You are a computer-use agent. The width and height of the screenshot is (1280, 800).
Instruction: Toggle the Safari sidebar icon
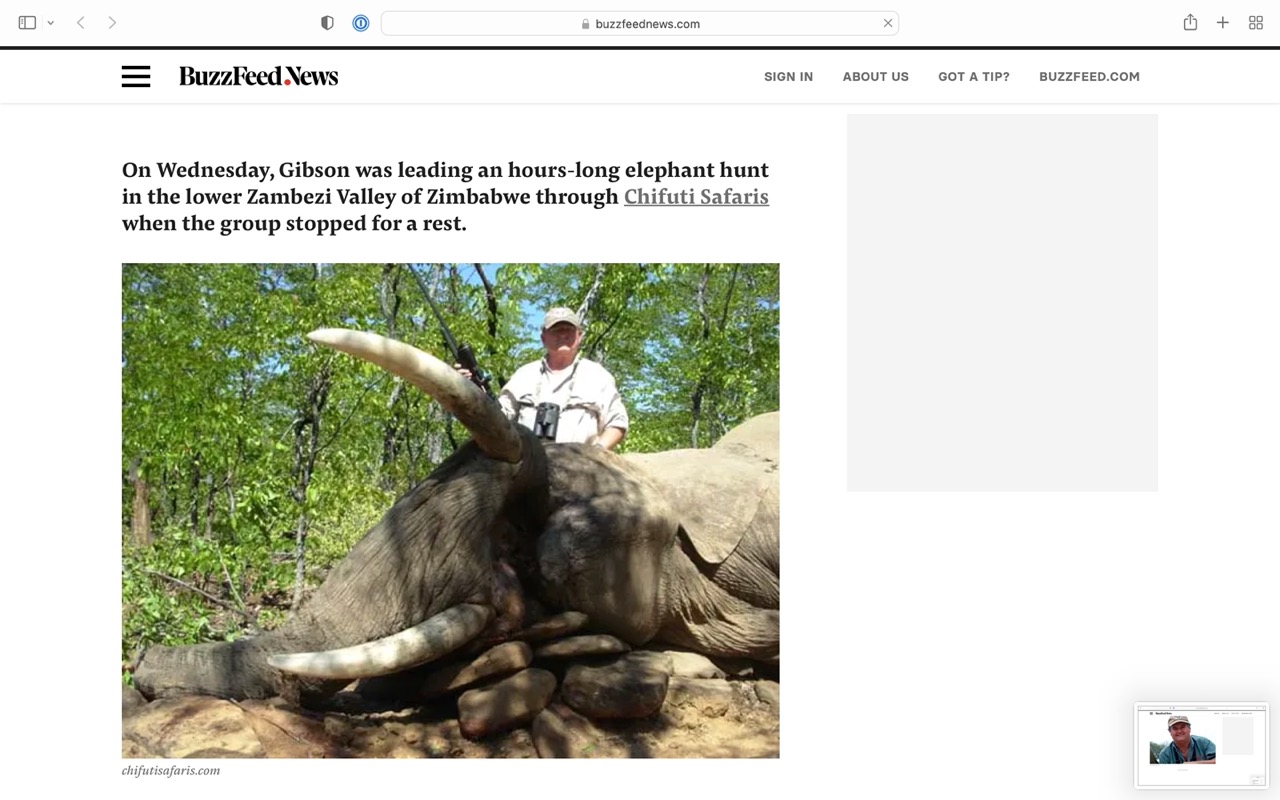pyautogui.click(x=27, y=23)
